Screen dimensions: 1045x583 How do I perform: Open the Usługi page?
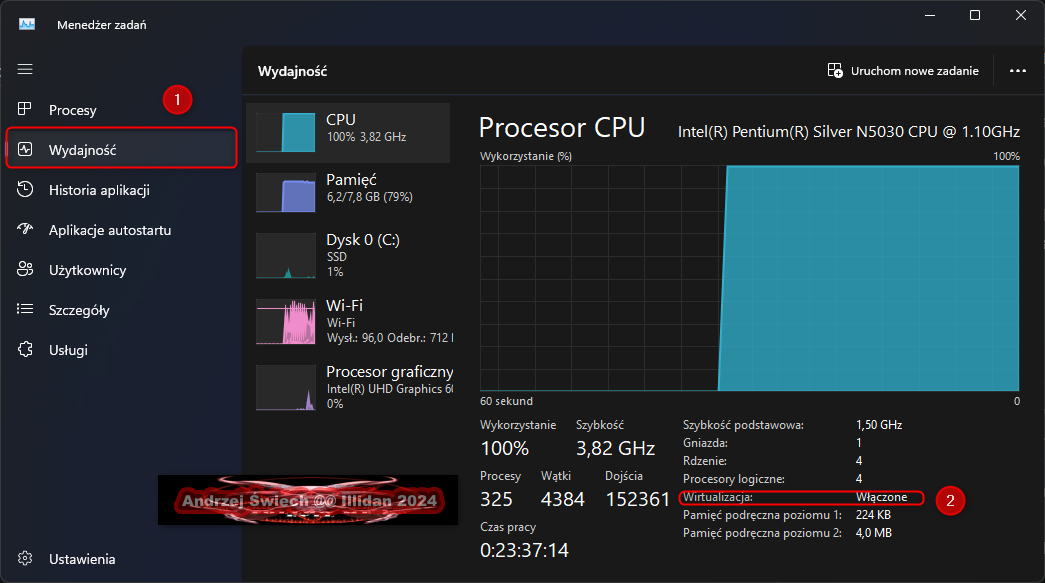pos(121,350)
